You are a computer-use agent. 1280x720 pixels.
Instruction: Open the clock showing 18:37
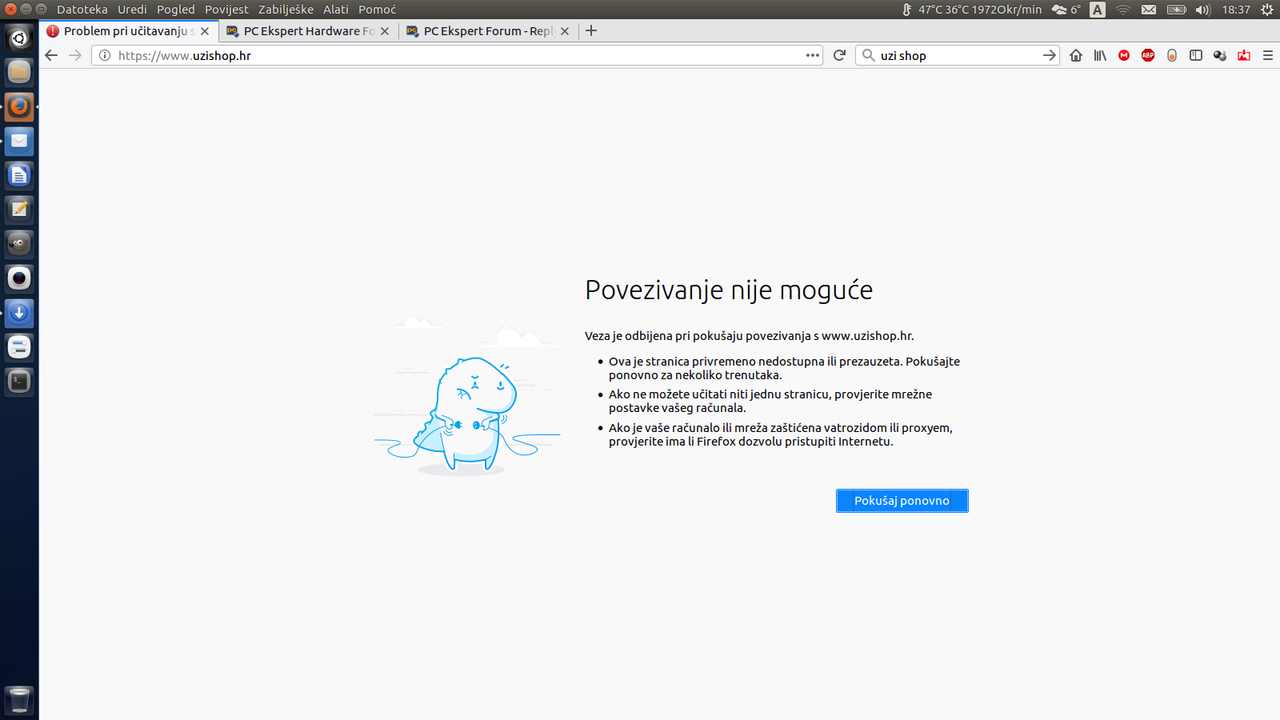[1236, 9]
